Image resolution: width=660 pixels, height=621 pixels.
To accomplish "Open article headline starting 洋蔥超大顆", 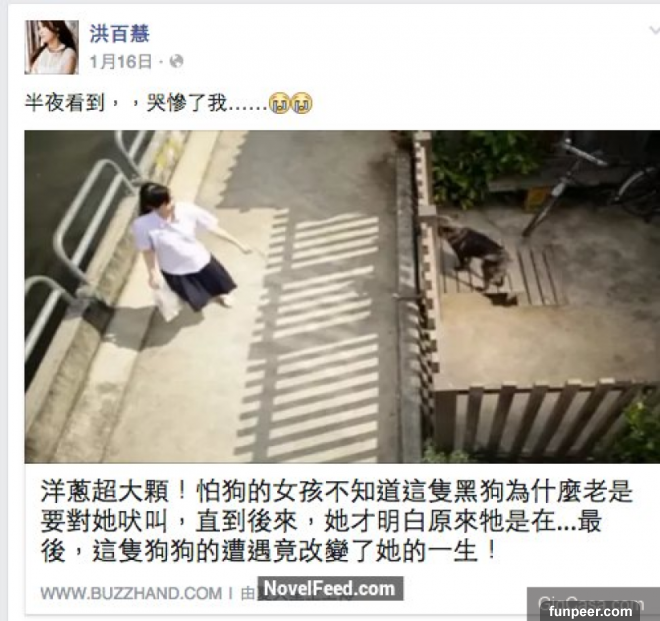I will click(337, 521).
